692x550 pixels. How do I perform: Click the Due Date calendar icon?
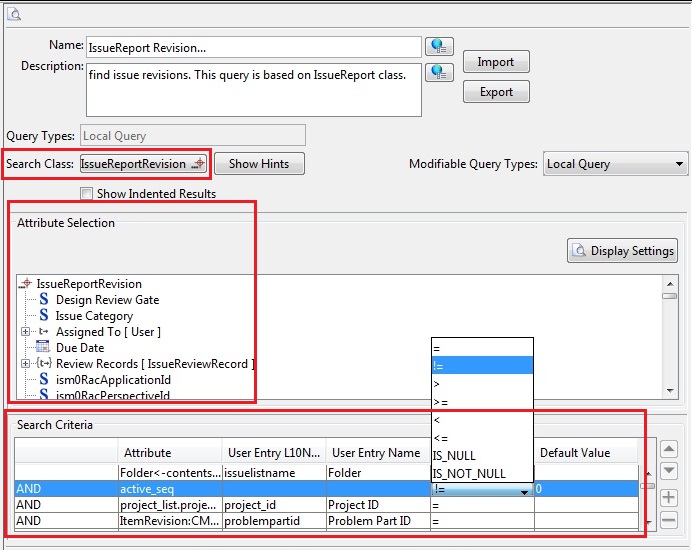(x=43, y=348)
